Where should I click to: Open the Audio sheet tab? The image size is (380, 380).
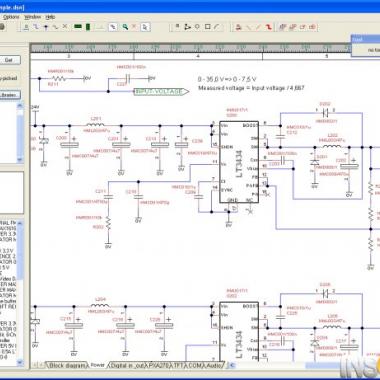214,366
